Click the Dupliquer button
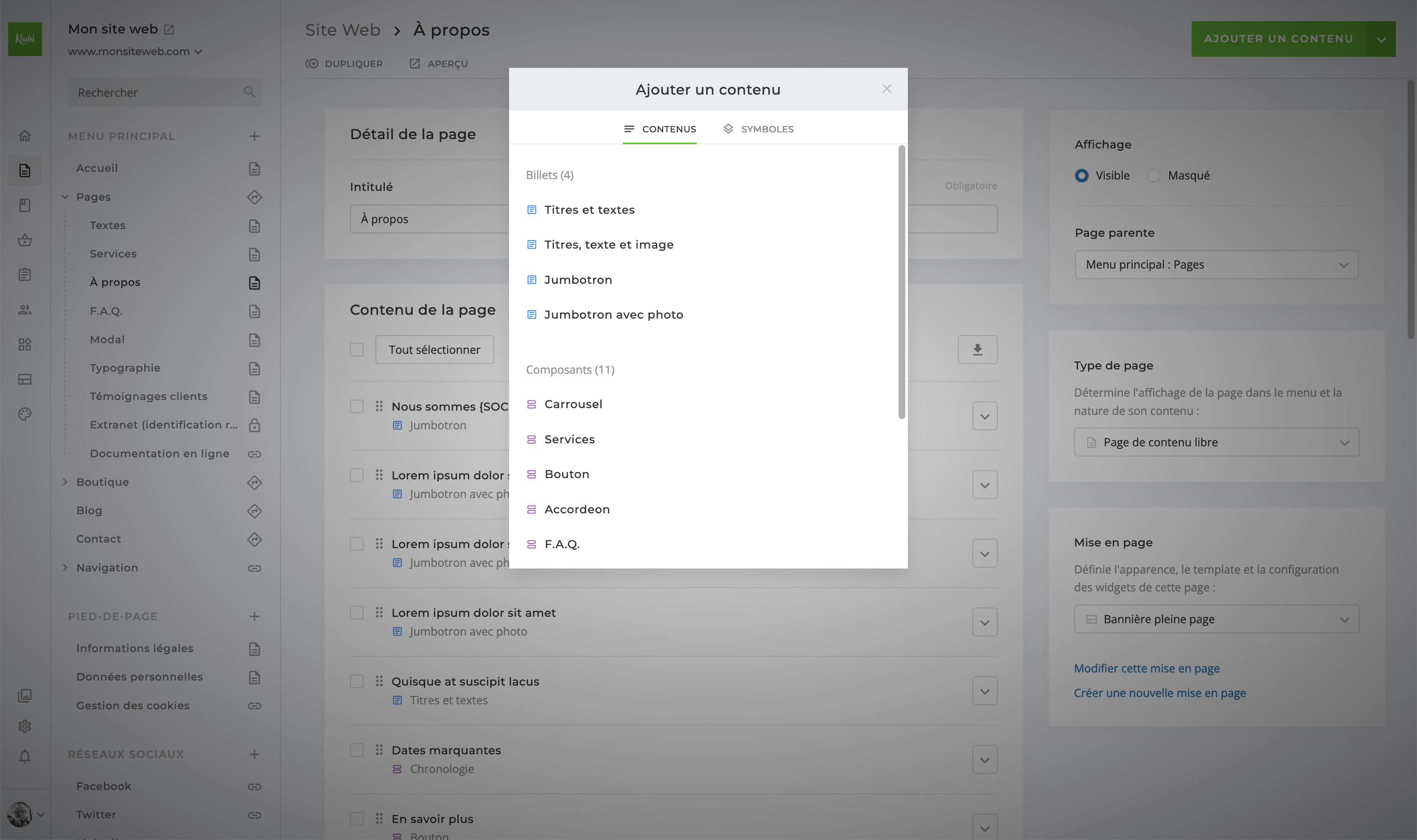The image size is (1417, 840). click(344, 64)
